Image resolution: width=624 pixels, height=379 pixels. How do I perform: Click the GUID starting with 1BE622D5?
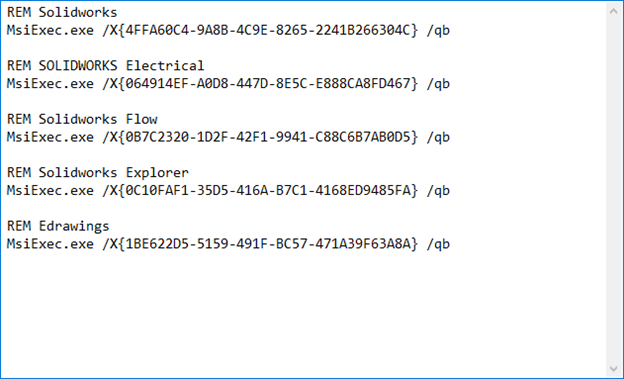point(268,244)
